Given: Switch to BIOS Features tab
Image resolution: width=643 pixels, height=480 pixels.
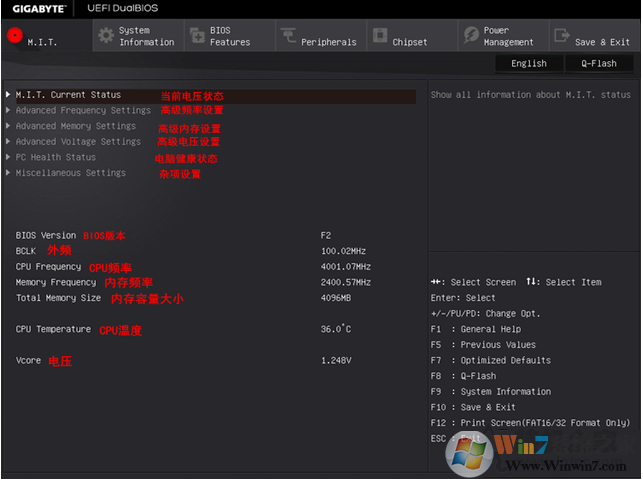Looking at the screenshot, I should (x=230, y=36).
